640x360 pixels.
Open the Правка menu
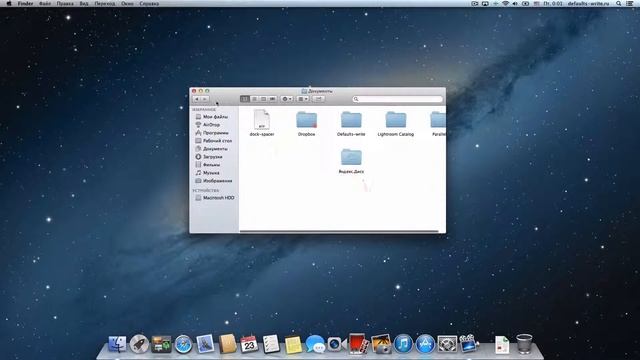click(65, 3)
